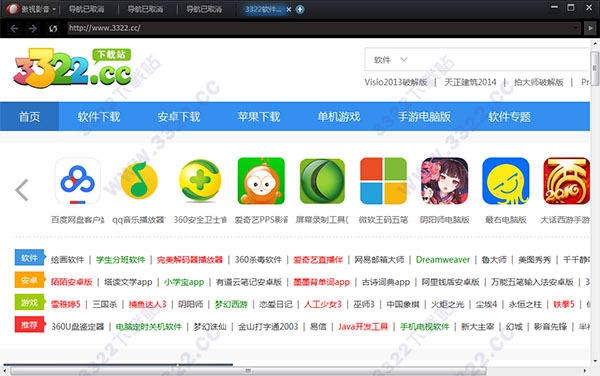Open the 网易邮箱大师 link
The width and height of the screenshot is (600, 376).
[379, 260]
